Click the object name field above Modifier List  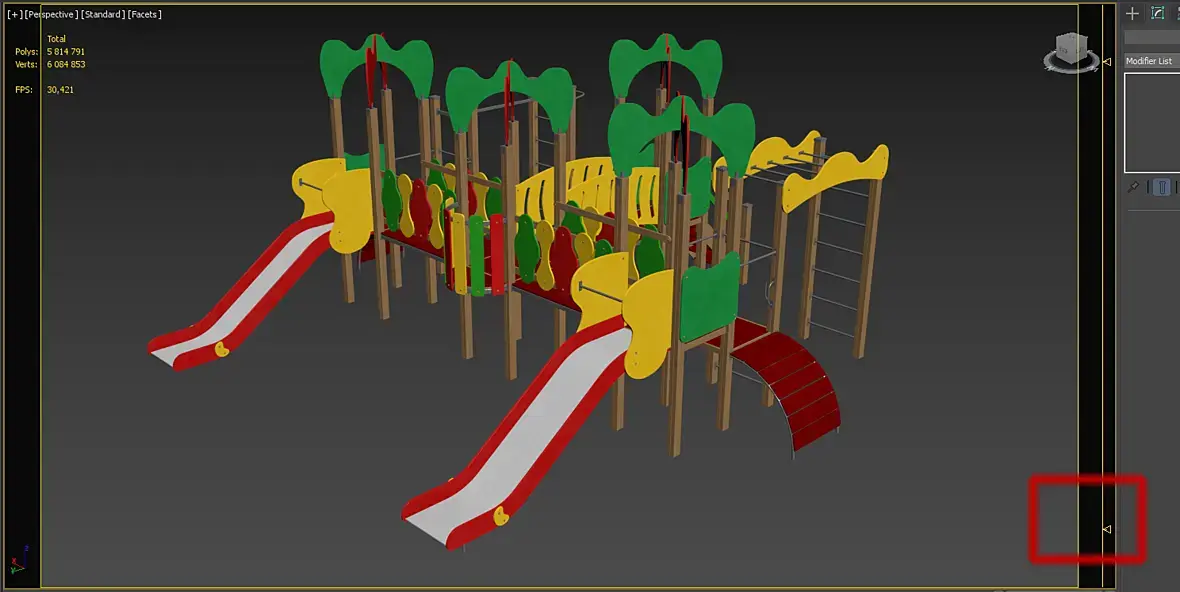tap(1151, 37)
